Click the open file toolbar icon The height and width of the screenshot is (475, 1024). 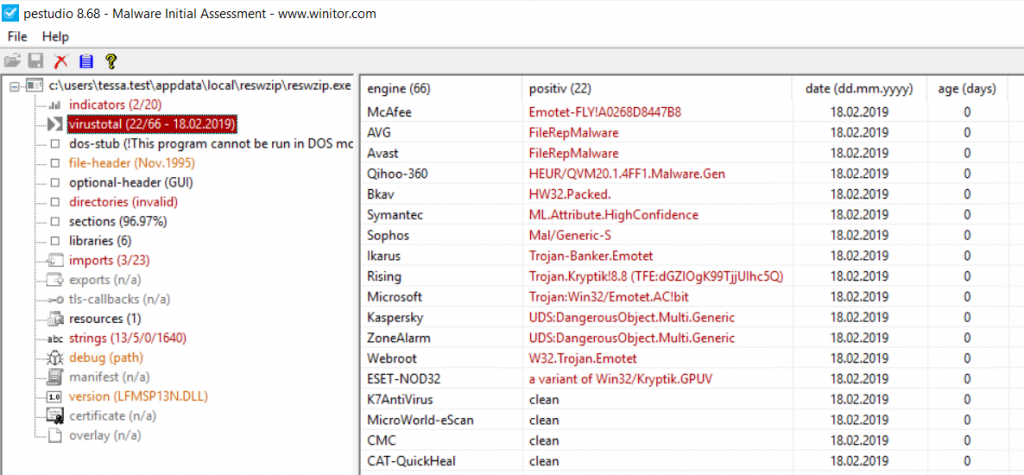click(12, 61)
